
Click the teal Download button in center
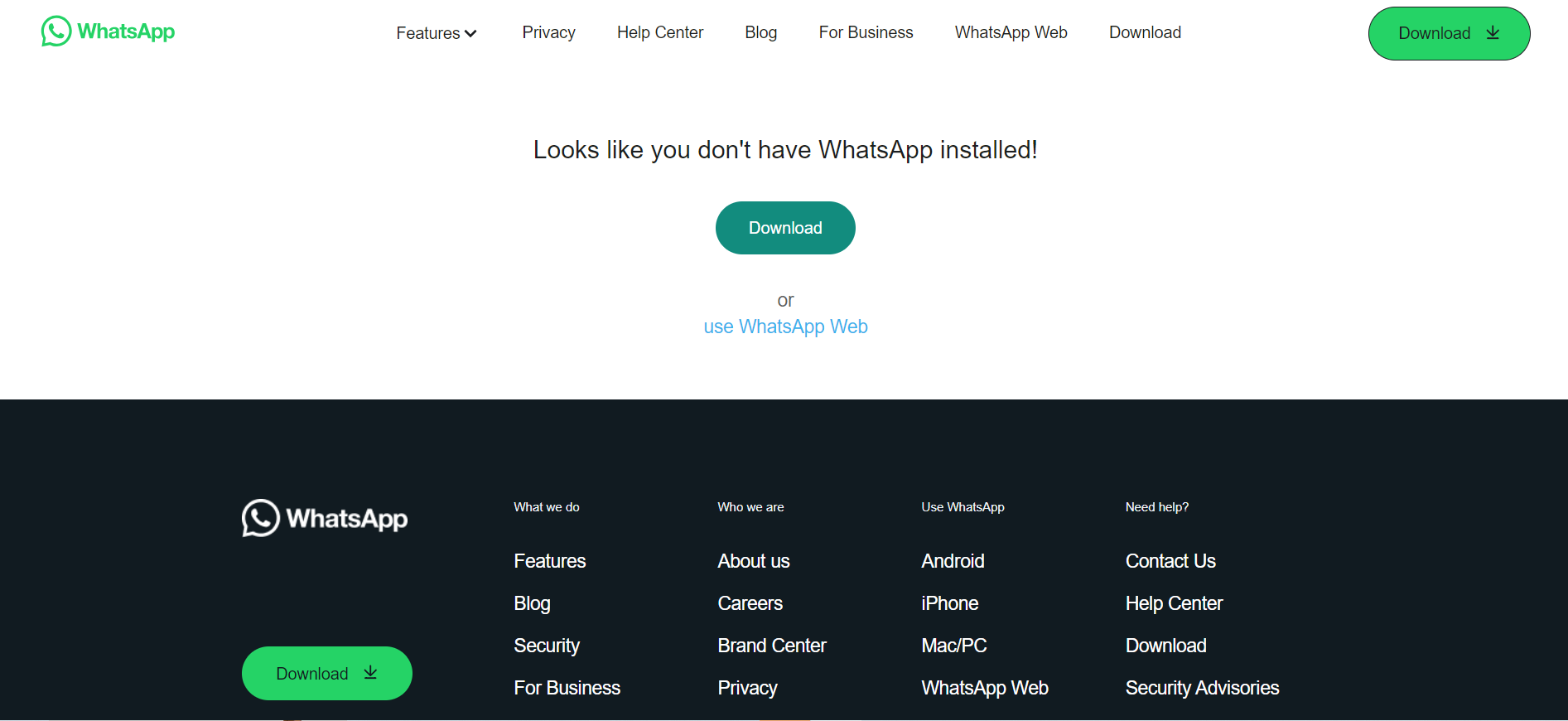tap(785, 228)
